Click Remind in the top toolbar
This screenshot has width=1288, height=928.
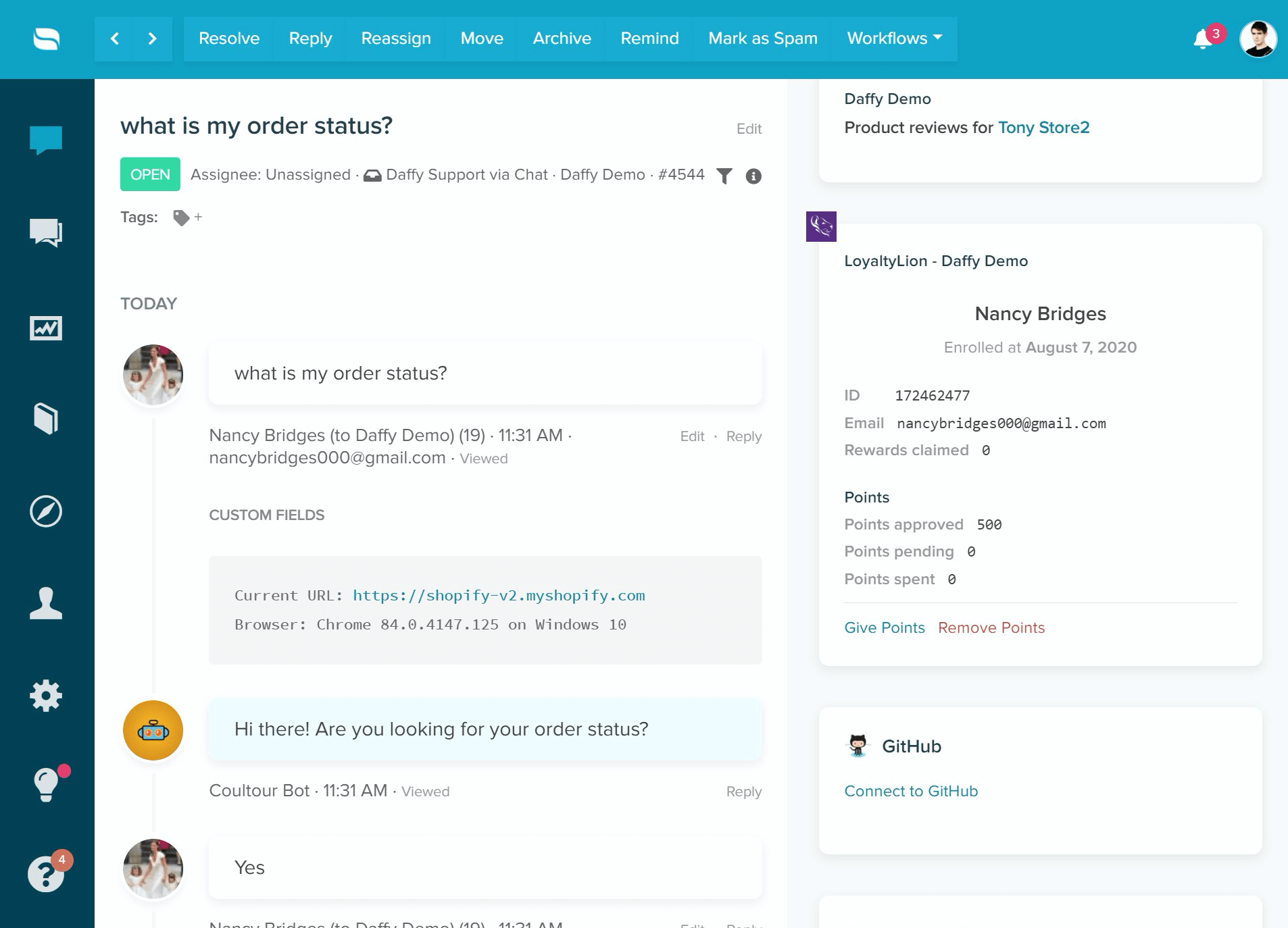pyautogui.click(x=649, y=38)
